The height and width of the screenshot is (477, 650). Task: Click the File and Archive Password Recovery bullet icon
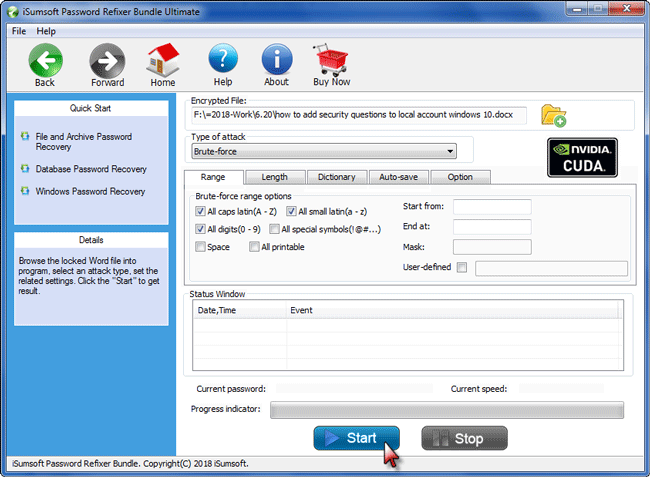click(25, 136)
